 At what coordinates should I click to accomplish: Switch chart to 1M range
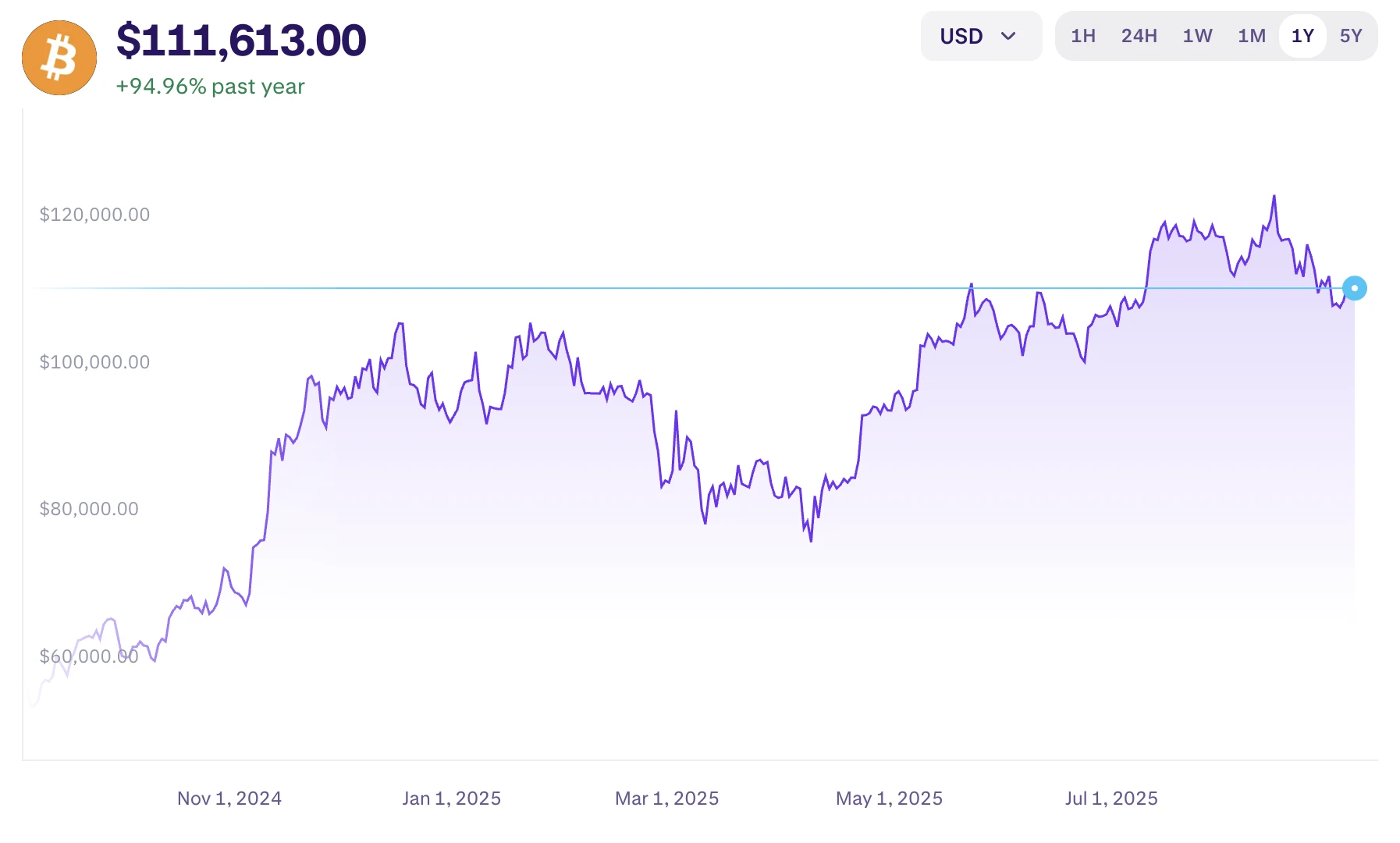[x=1251, y=36]
